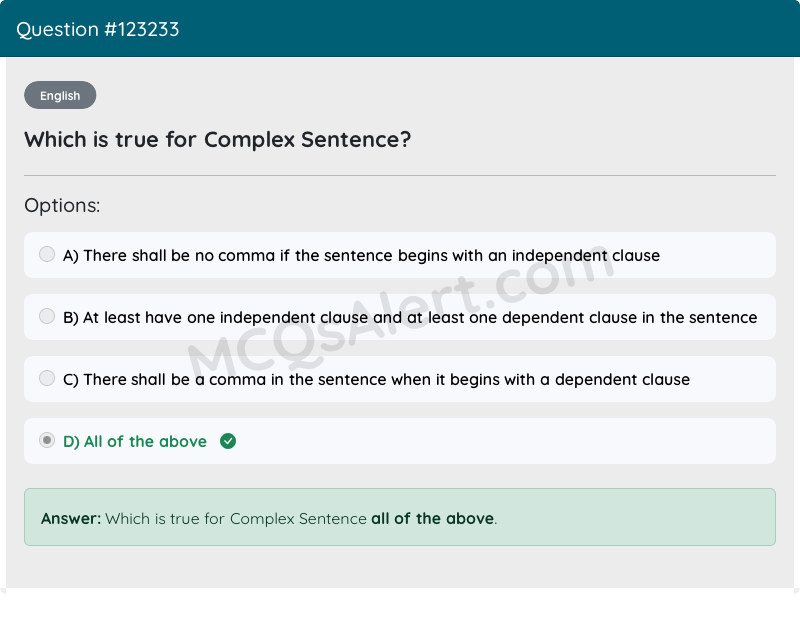
Task: Select radio button for option C
Action: (47, 378)
